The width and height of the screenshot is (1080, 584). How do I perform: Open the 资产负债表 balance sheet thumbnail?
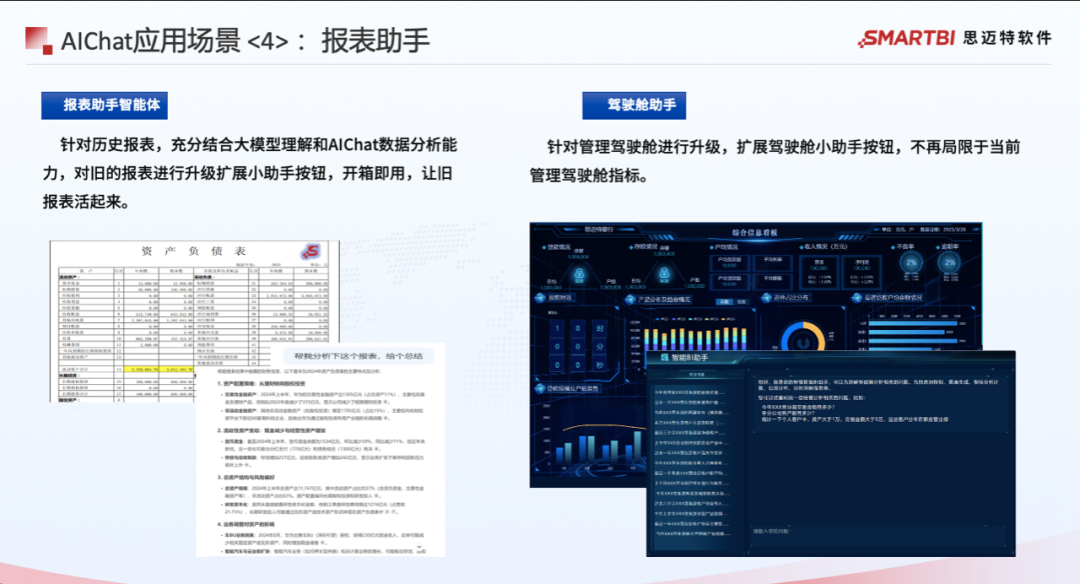pyautogui.click(x=194, y=320)
